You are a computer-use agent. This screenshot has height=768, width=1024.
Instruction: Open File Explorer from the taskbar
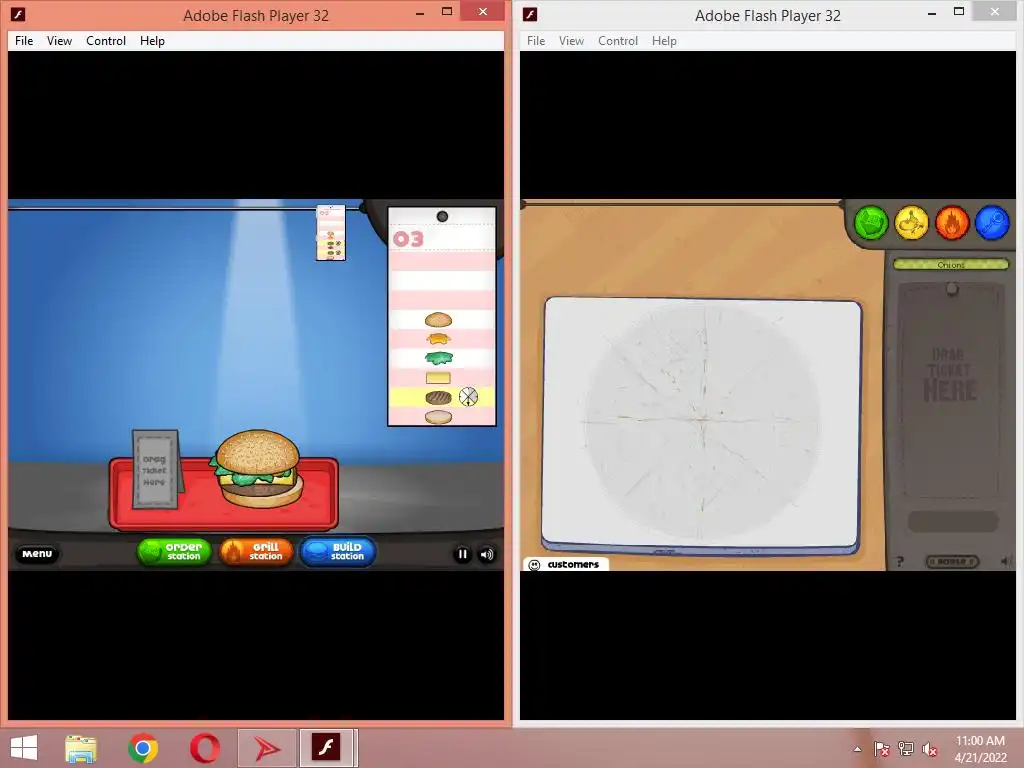coord(81,748)
